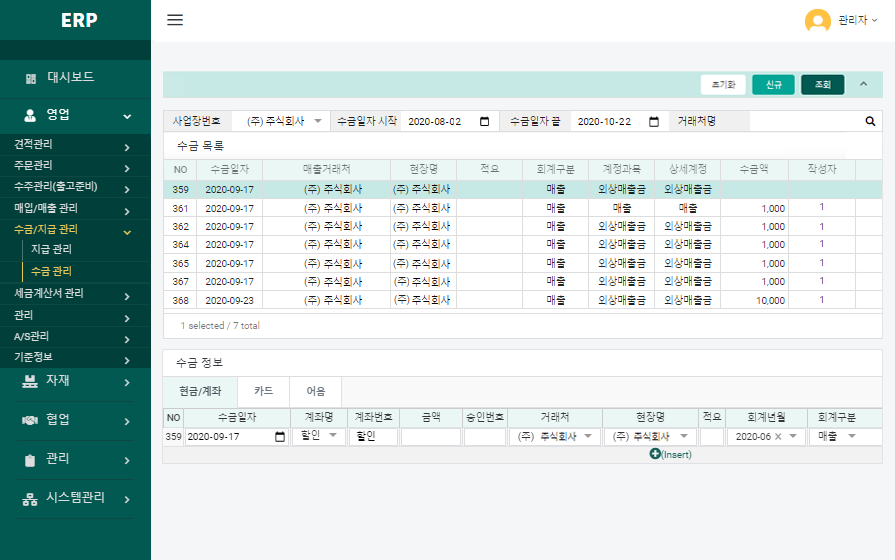Switch to the 어음 tab
Viewport: 895px width, 560px height.
316,391
